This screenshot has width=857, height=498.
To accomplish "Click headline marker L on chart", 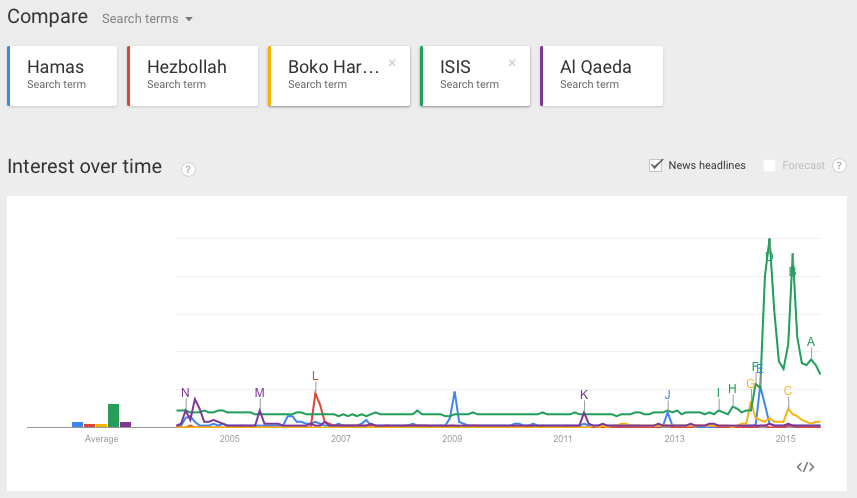I will click(315, 376).
